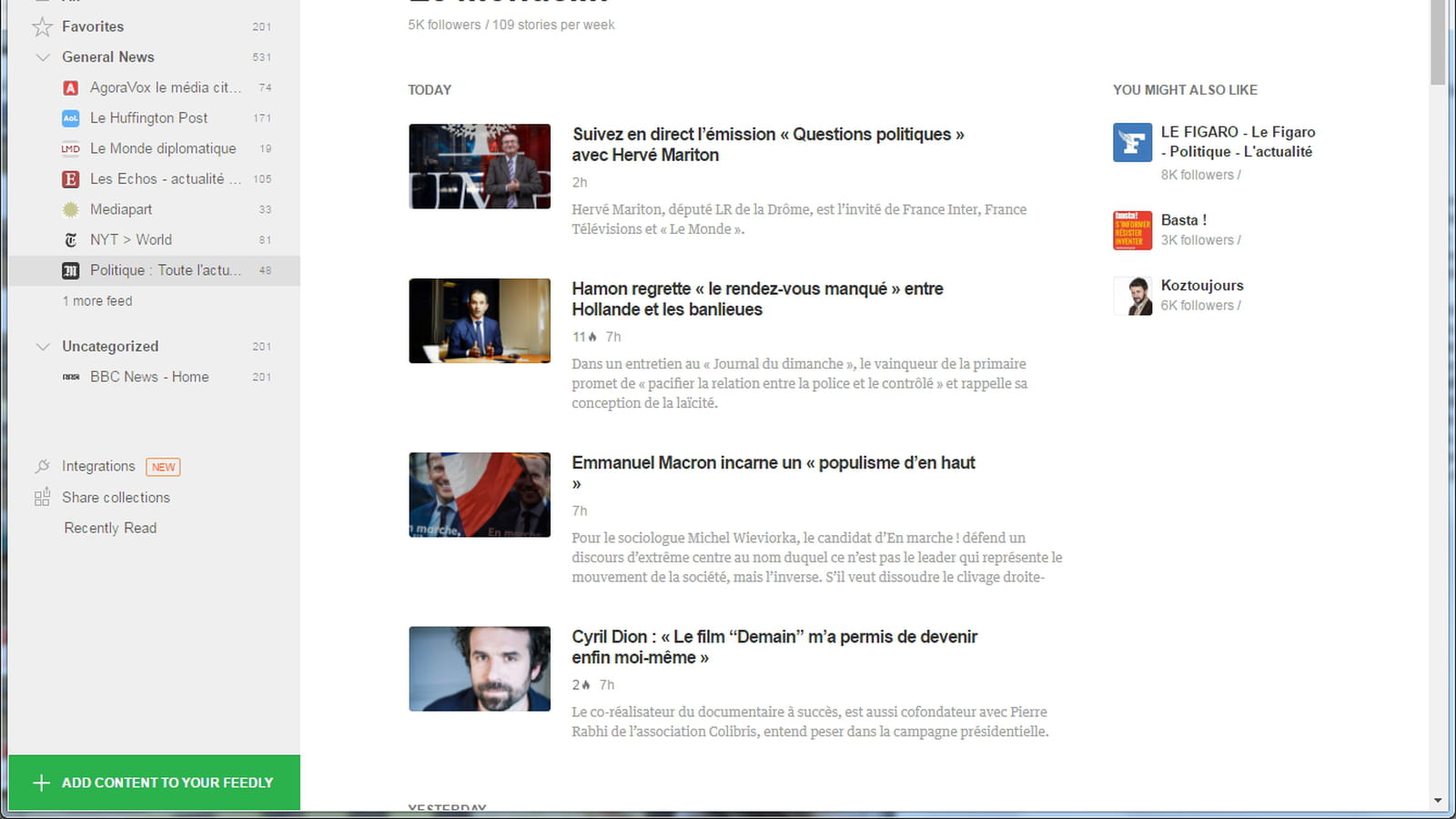This screenshot has width=1456, height=819.
Task: Open the NYT > World feed
Action: click(131, 239)
